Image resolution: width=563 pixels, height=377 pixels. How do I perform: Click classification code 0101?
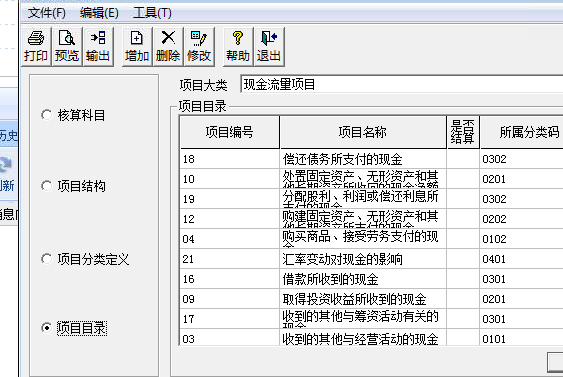522,338
